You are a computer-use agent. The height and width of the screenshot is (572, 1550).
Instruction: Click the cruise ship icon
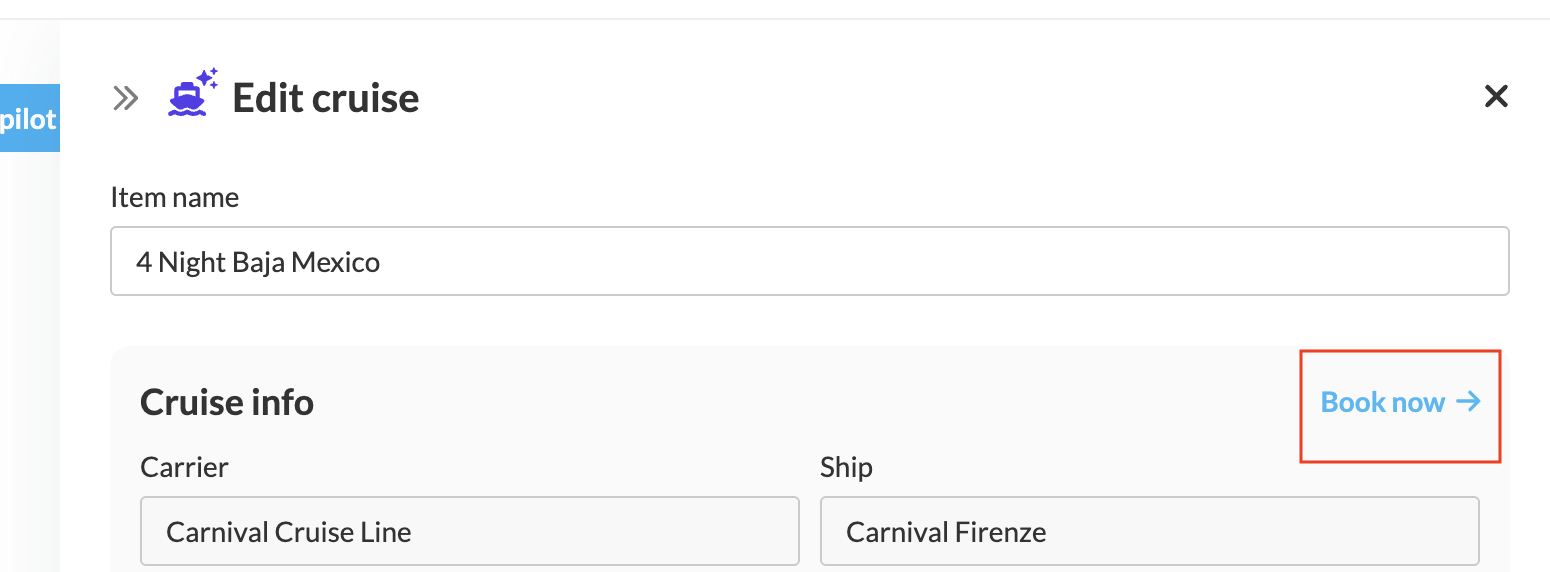coord(187,100)
